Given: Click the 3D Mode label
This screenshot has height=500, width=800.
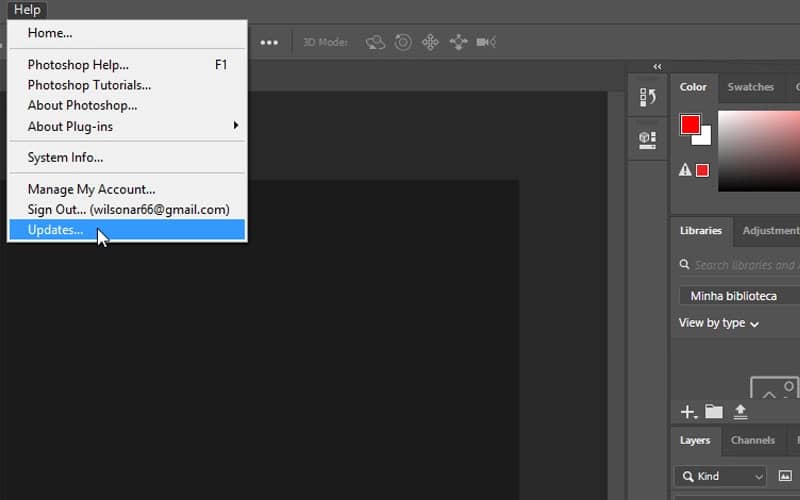Looking at the screenshot, I should click(x=326, y=42).
